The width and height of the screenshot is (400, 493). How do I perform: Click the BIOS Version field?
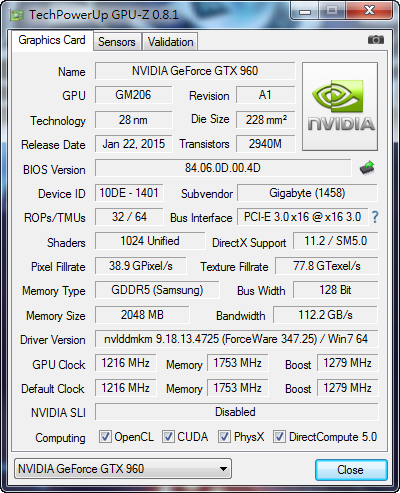tap(223, 168)
